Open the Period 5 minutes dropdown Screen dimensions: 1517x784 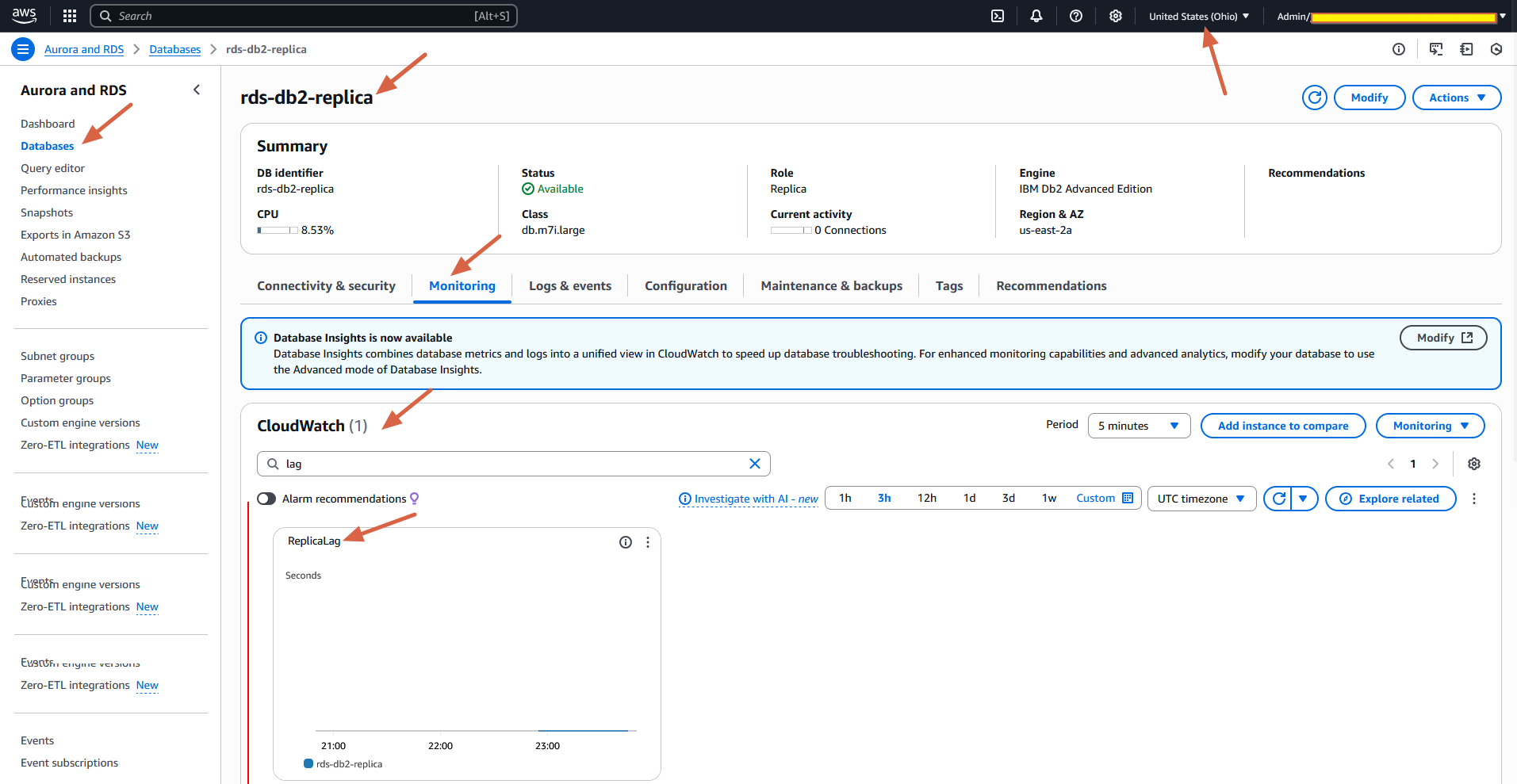click(x=1139, y=426)
